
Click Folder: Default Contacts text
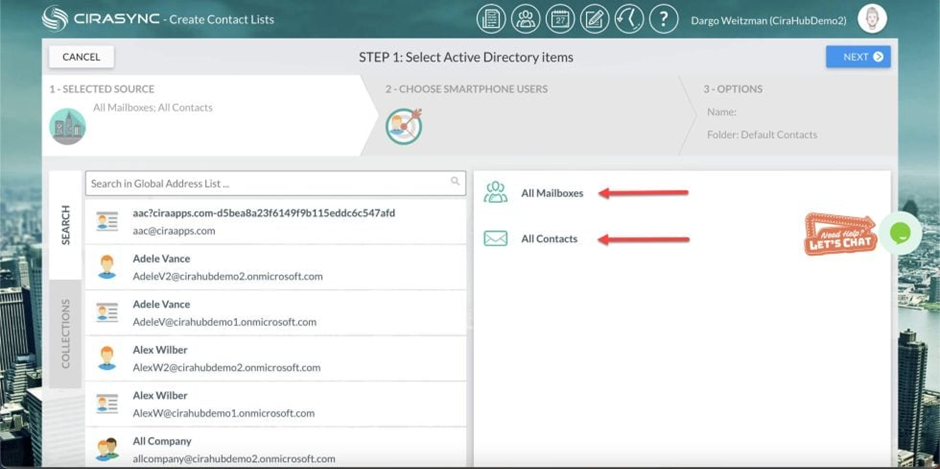(x=762, y=135)
